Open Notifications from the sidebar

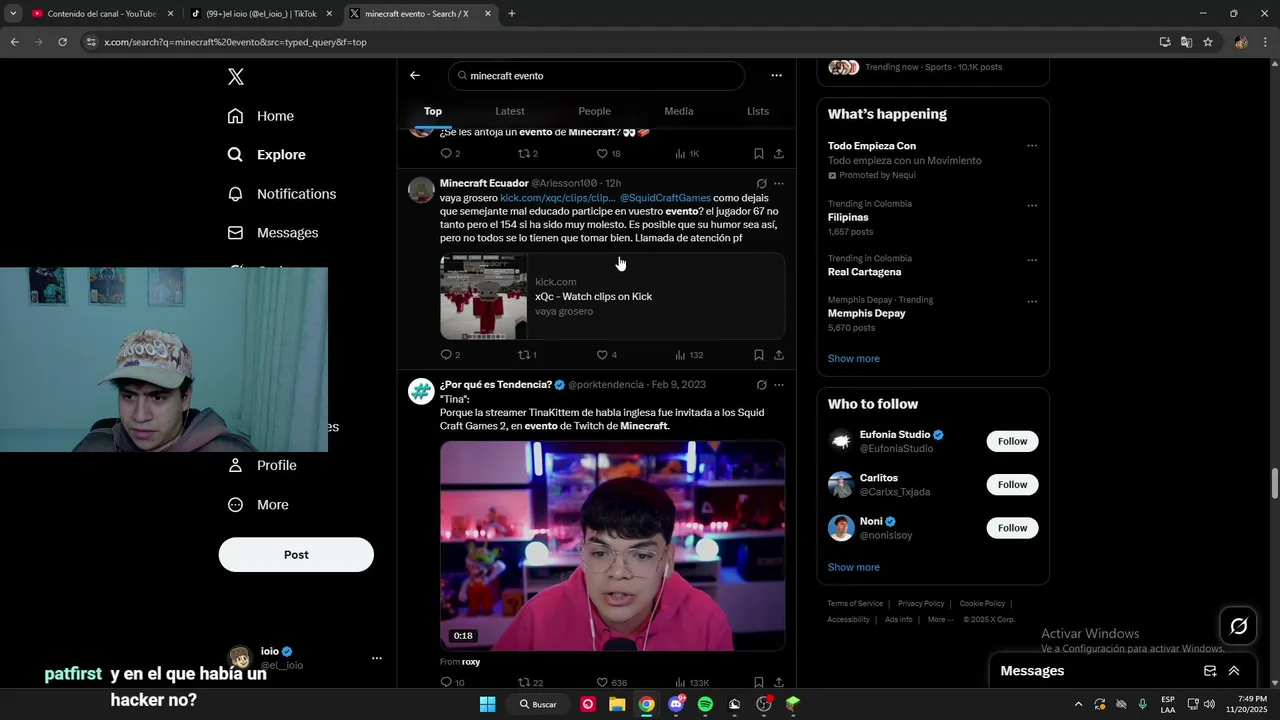(281, 194)
